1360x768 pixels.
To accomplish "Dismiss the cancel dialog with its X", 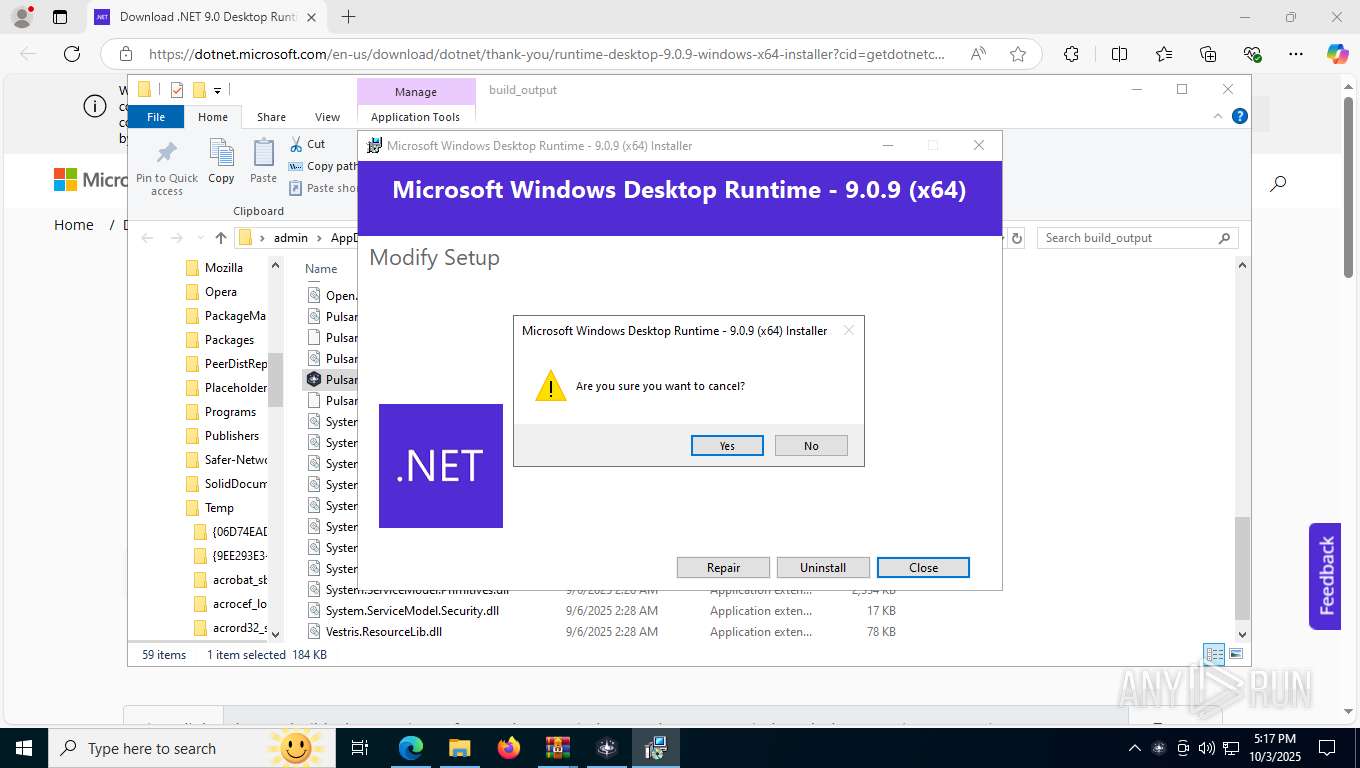I will [x=849, y=330].
